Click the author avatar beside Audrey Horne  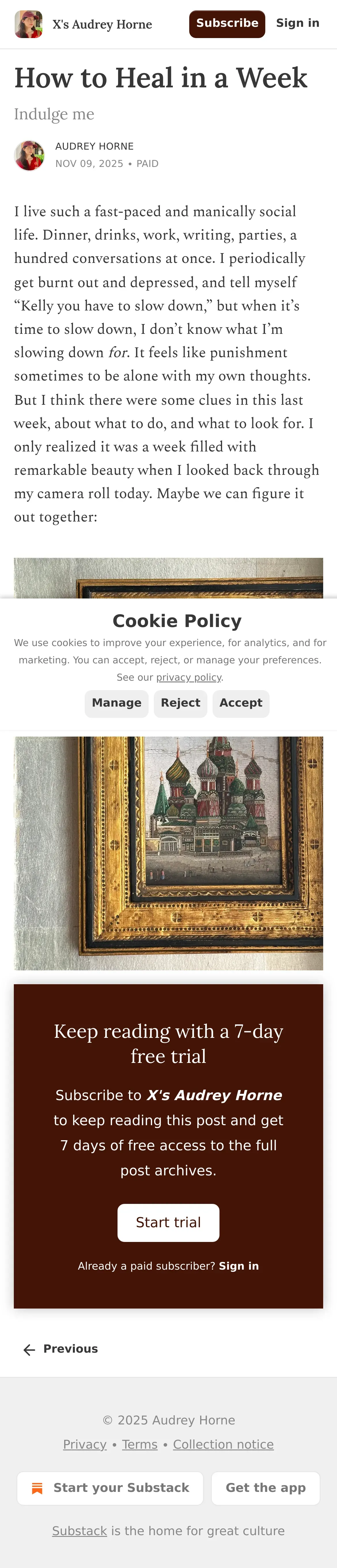[x=29, y=155]
